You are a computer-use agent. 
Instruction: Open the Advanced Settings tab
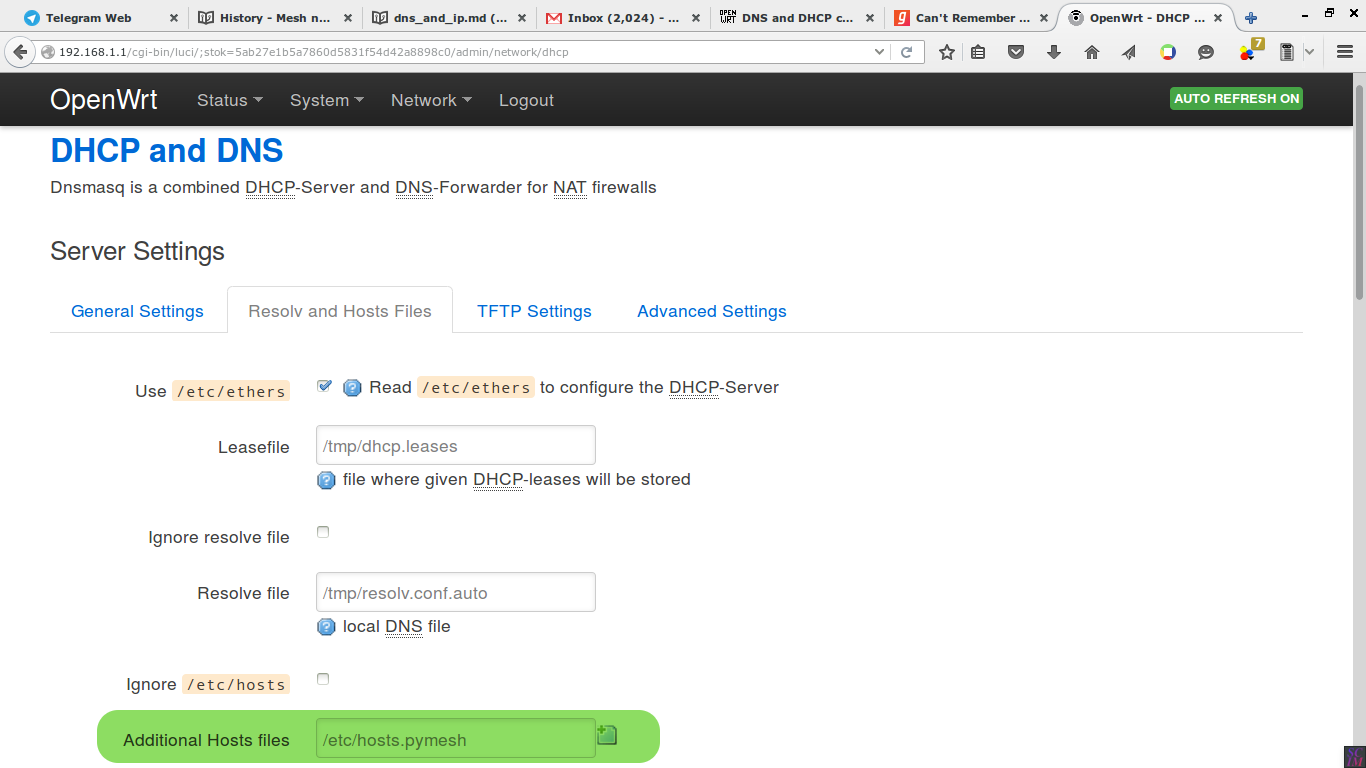[711, 311]
